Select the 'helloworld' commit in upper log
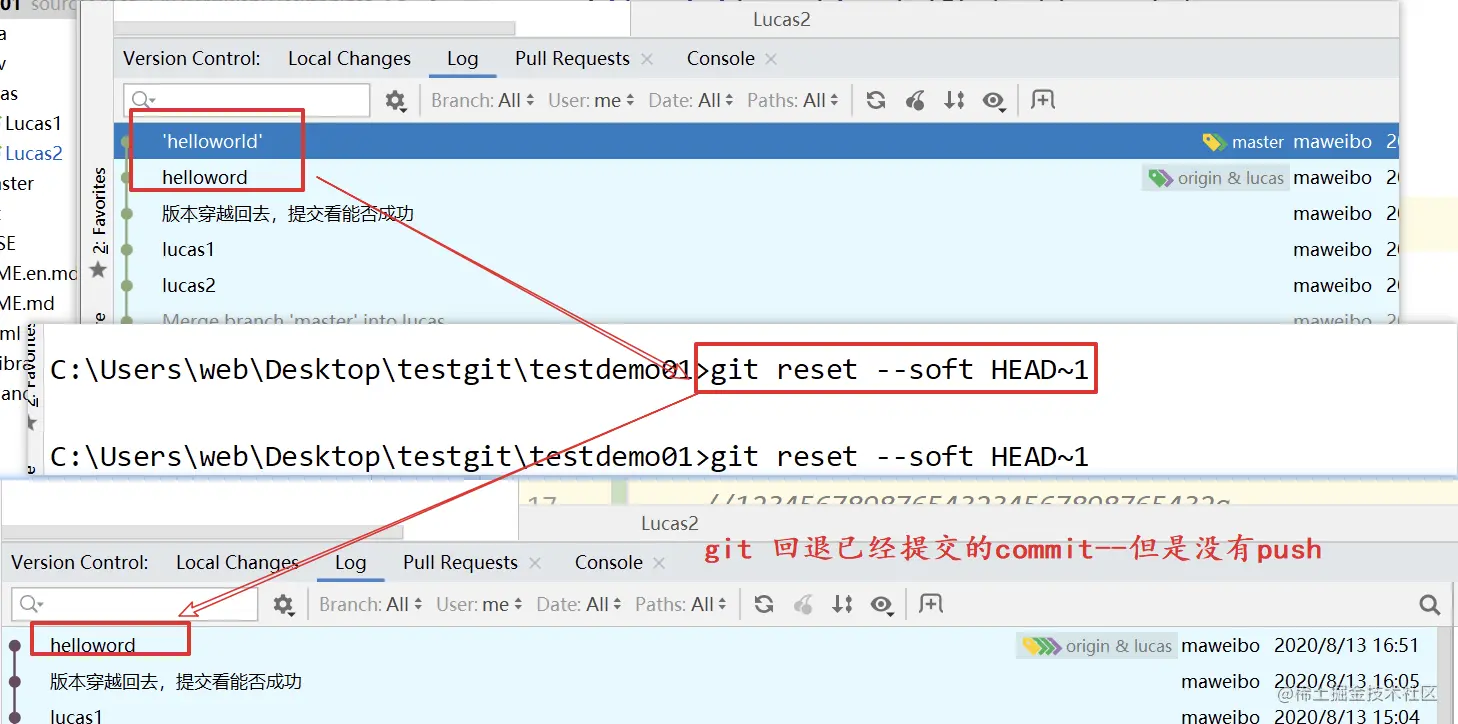1458x724 pixels. pos(756,142)
